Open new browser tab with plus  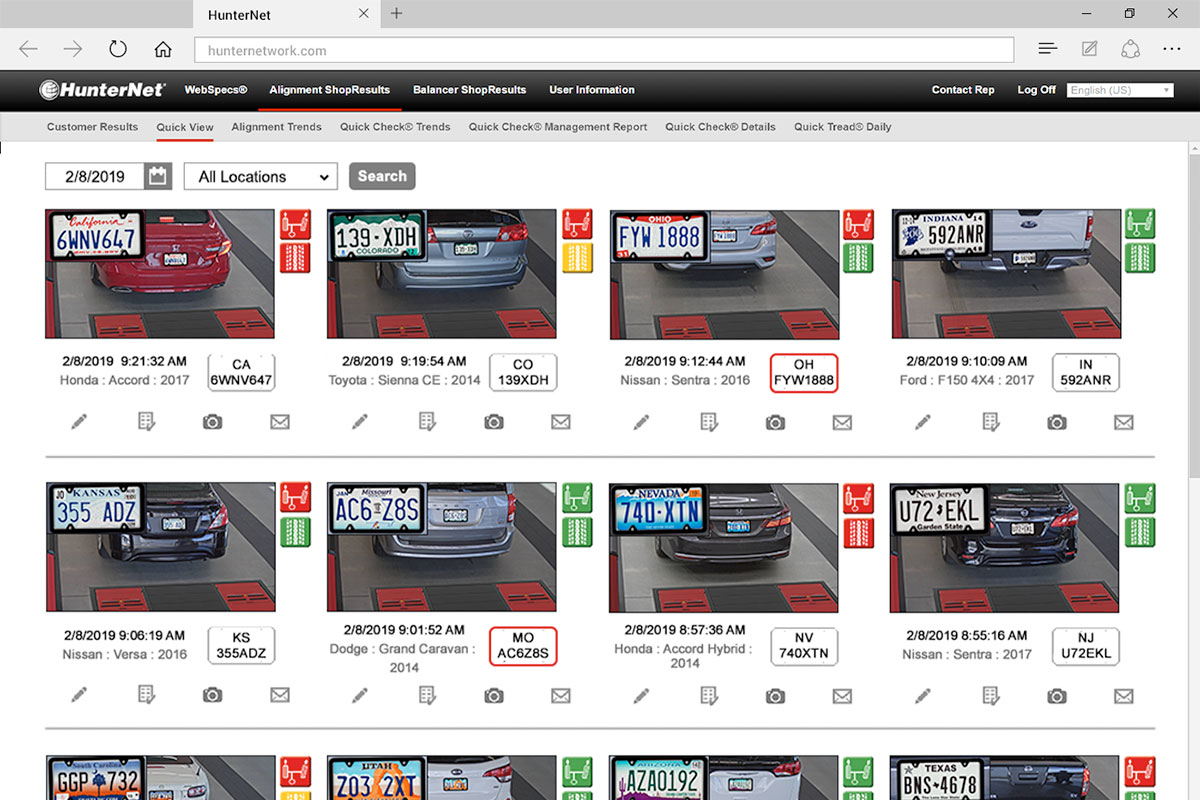397,13
